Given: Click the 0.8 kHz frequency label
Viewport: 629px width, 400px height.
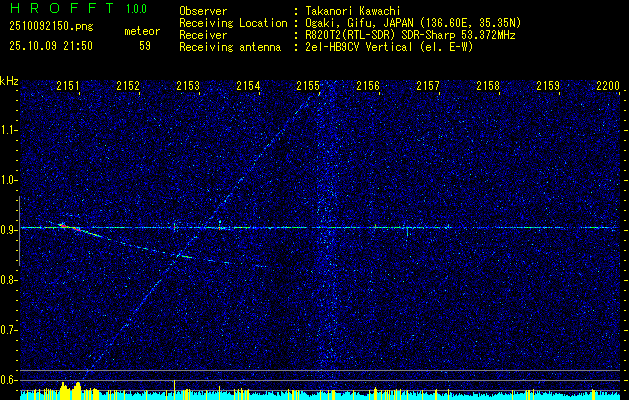Looking at the screenshot, I should click(9, 280).
